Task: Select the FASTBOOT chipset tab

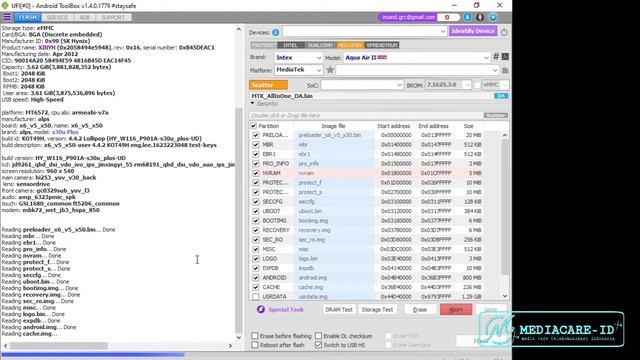Action: pos(264,45)
